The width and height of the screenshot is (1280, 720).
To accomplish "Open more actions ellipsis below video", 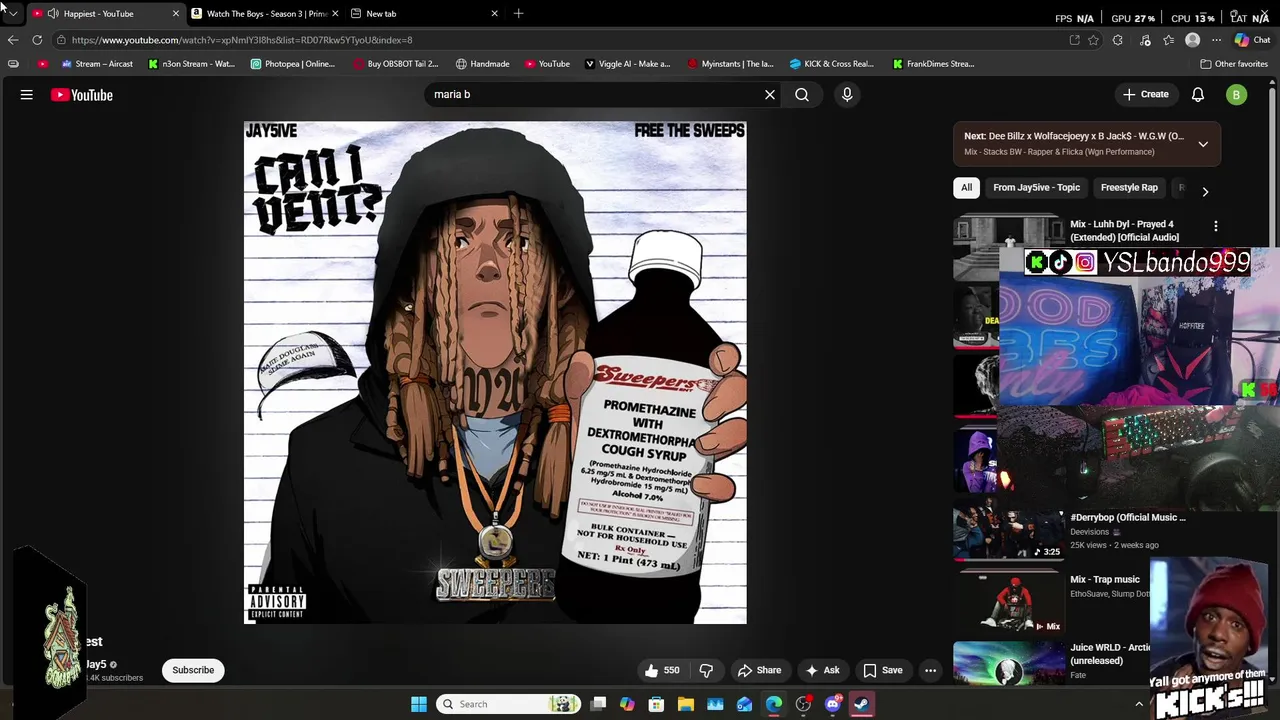I will click(931, 670).
